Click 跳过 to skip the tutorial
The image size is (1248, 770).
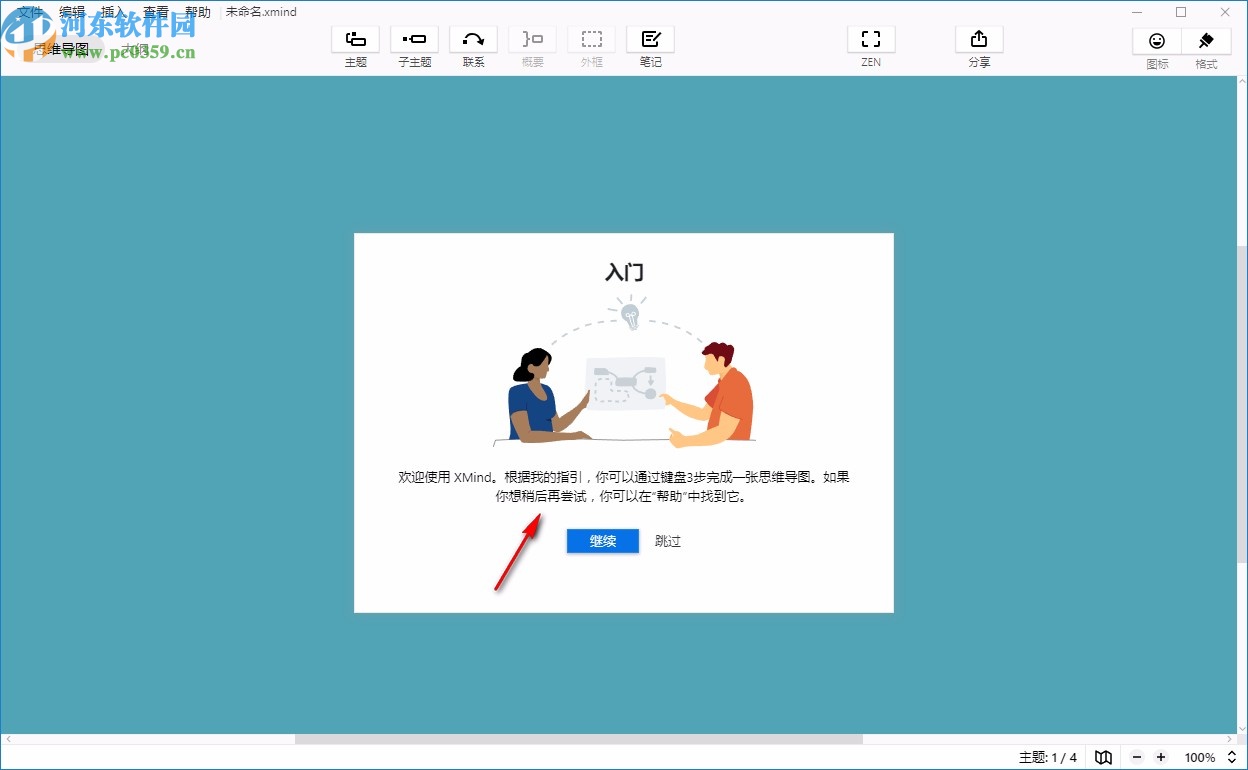[x=667, y=541]
